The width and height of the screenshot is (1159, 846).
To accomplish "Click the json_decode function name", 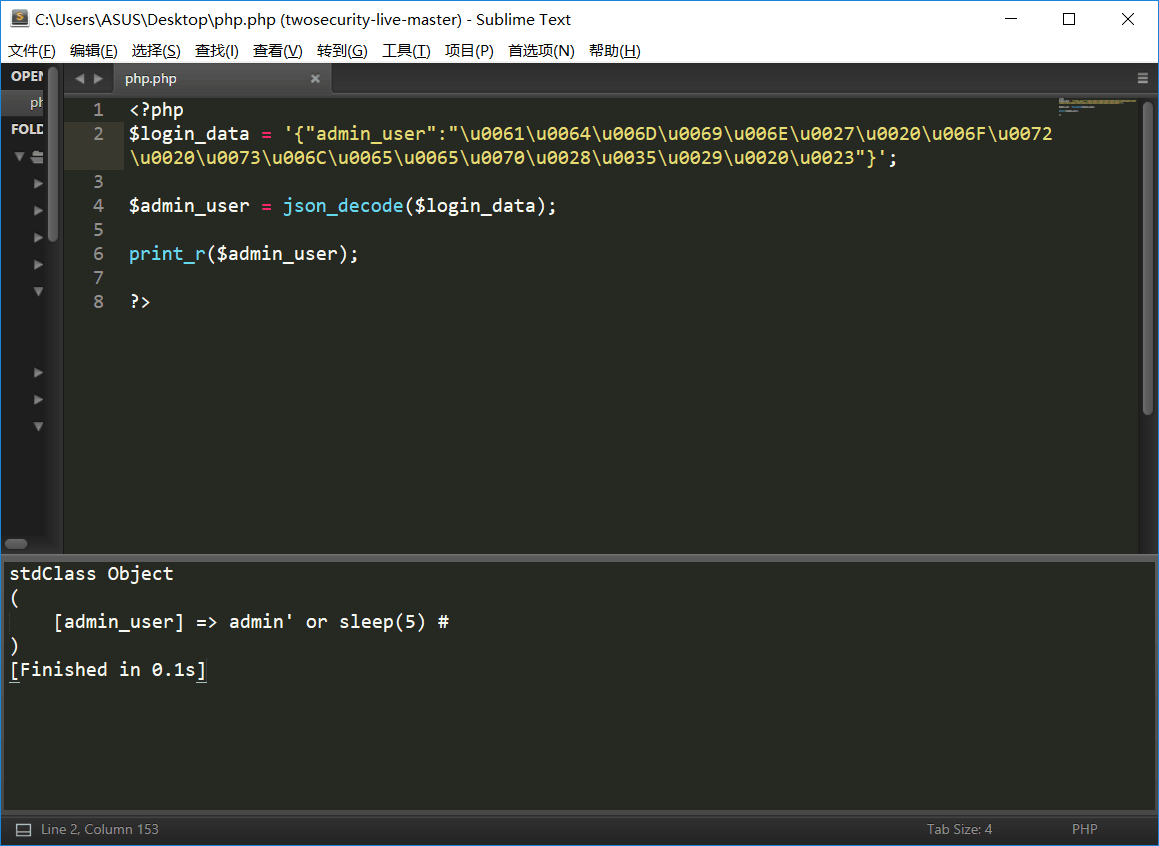I will pyautogui.click(x=343, y=206).
